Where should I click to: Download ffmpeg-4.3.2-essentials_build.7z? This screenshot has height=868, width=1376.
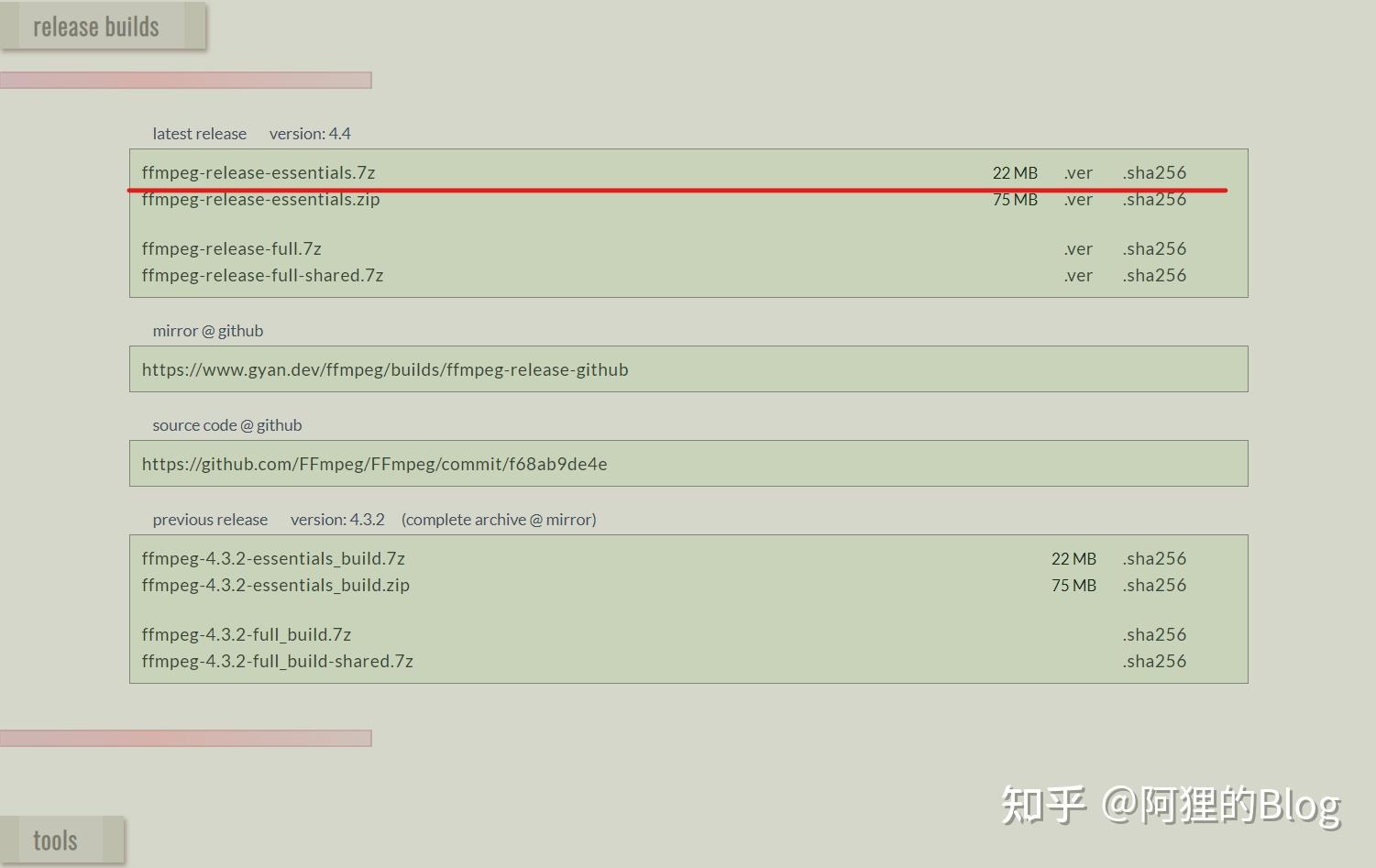tap(273, 558)
